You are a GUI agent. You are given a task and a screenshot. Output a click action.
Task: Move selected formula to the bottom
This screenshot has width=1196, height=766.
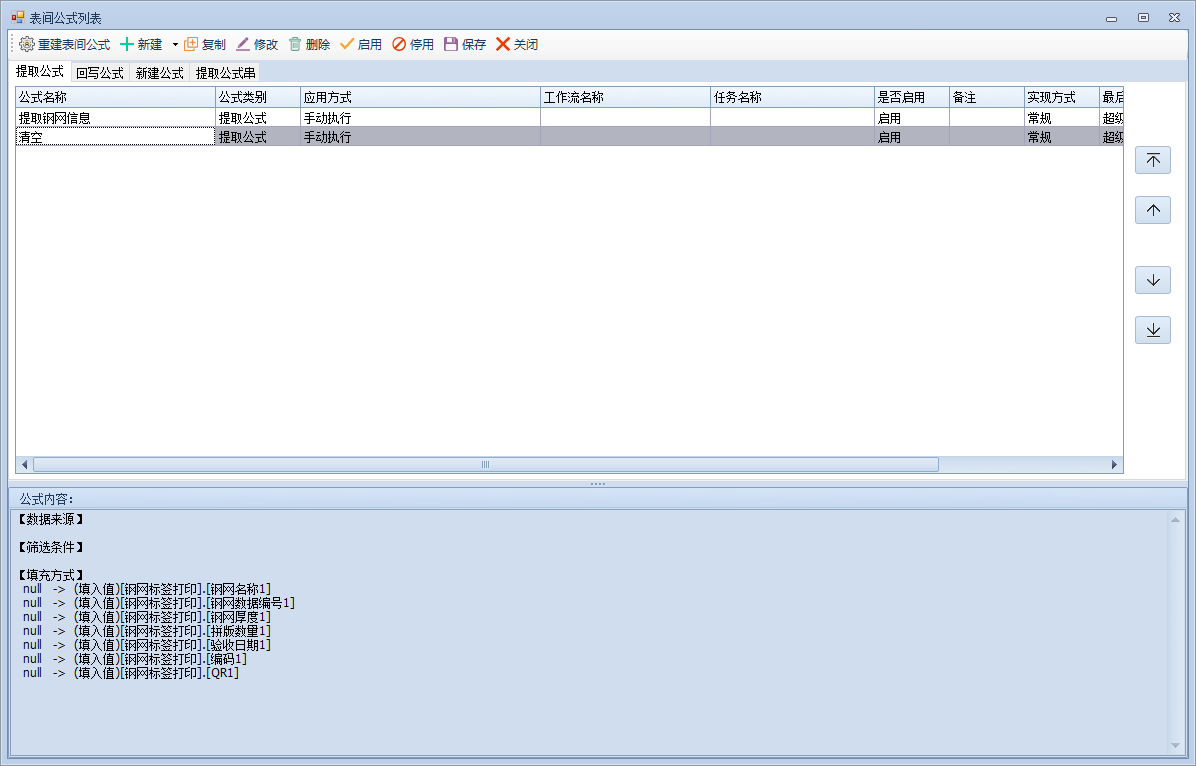1152,330
